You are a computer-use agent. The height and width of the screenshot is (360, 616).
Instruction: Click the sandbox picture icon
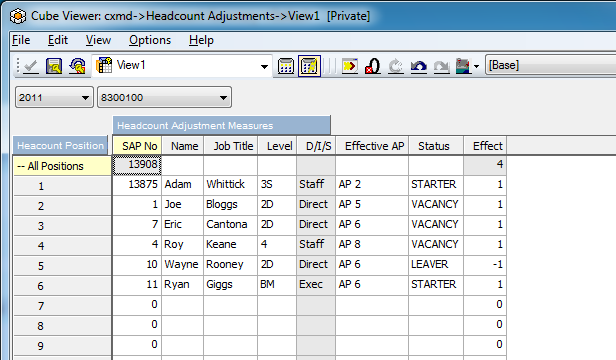pos(463,66)
